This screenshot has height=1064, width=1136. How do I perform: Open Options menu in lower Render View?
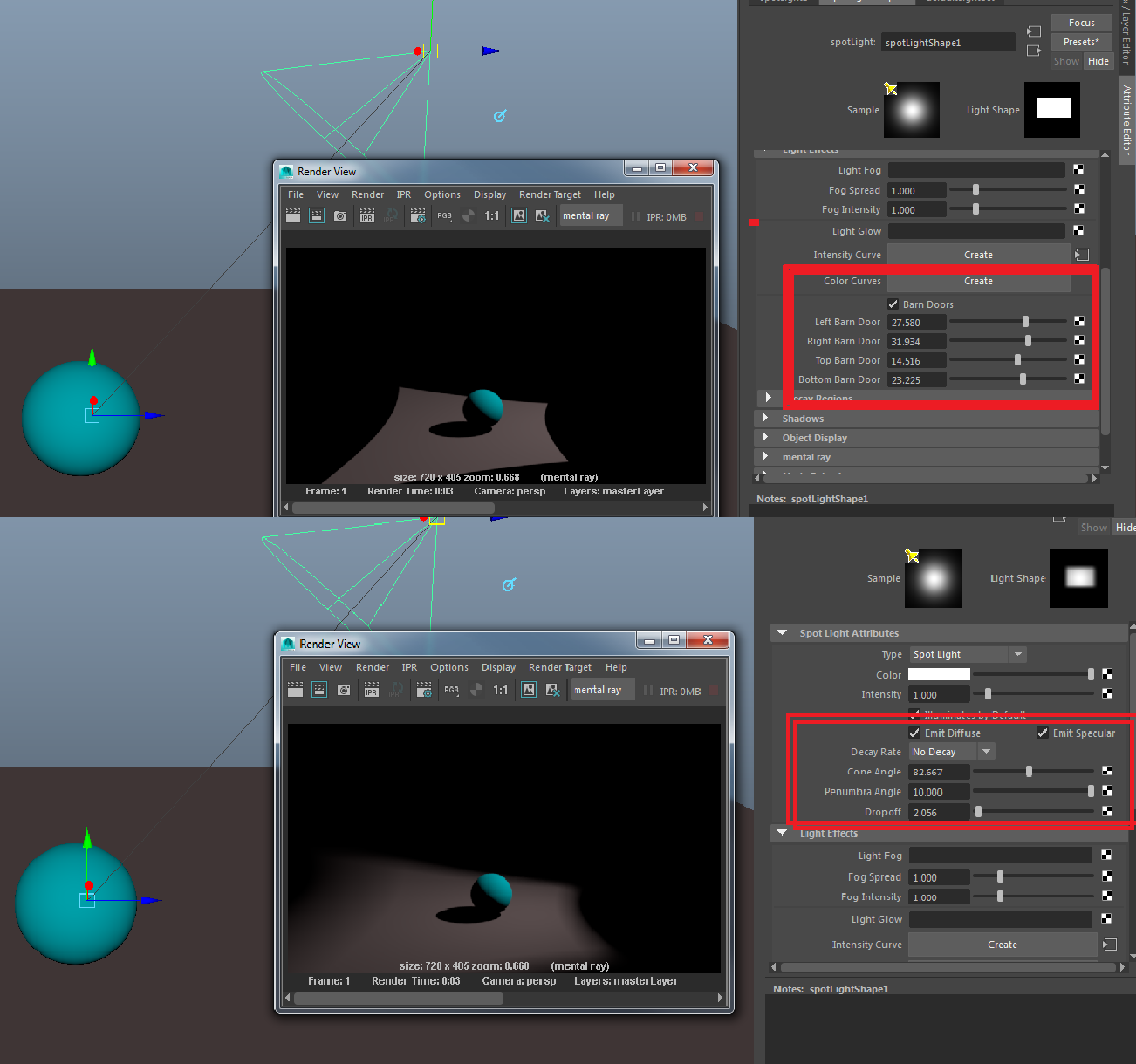448,667
